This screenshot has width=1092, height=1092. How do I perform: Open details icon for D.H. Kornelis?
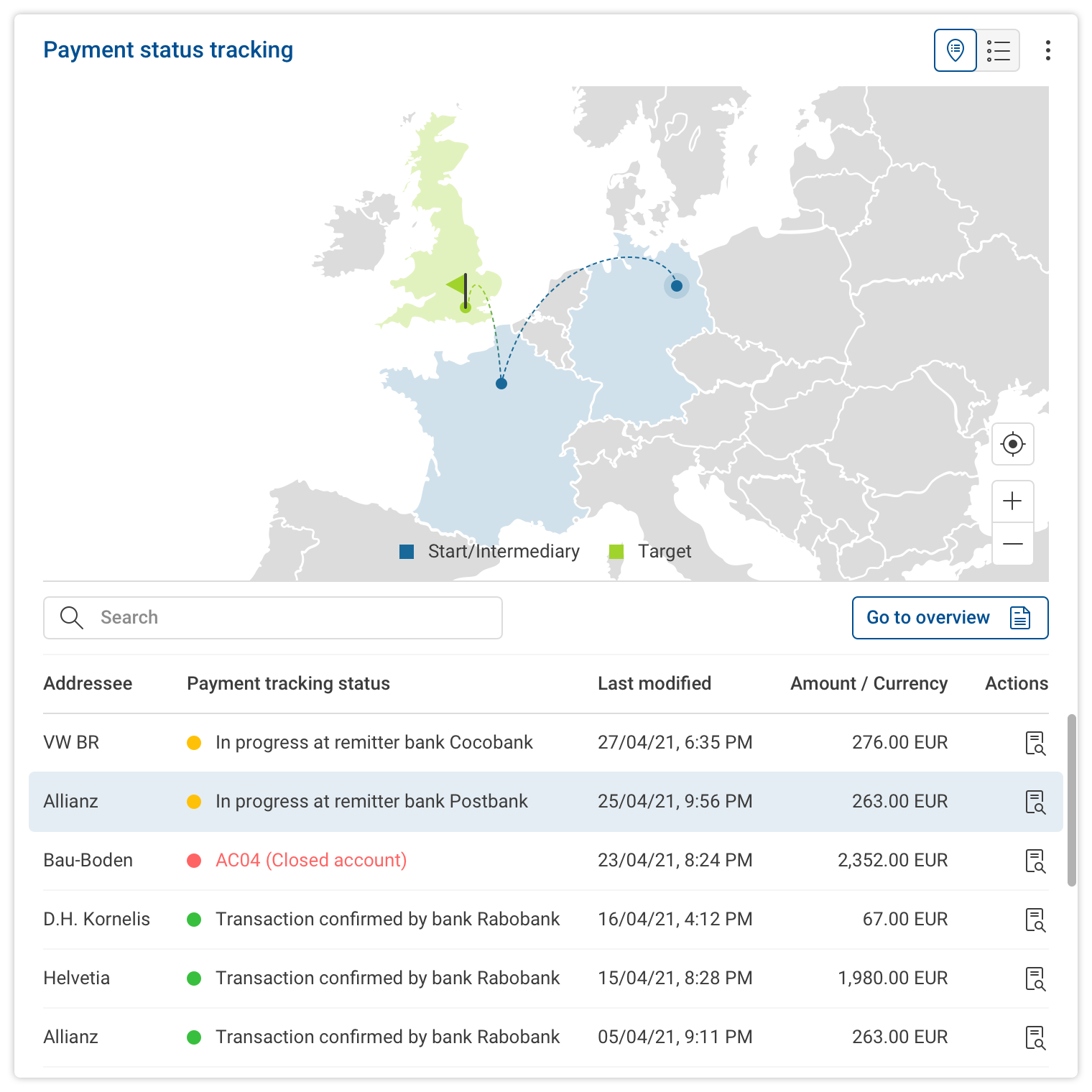click(x=1035, y=920)
